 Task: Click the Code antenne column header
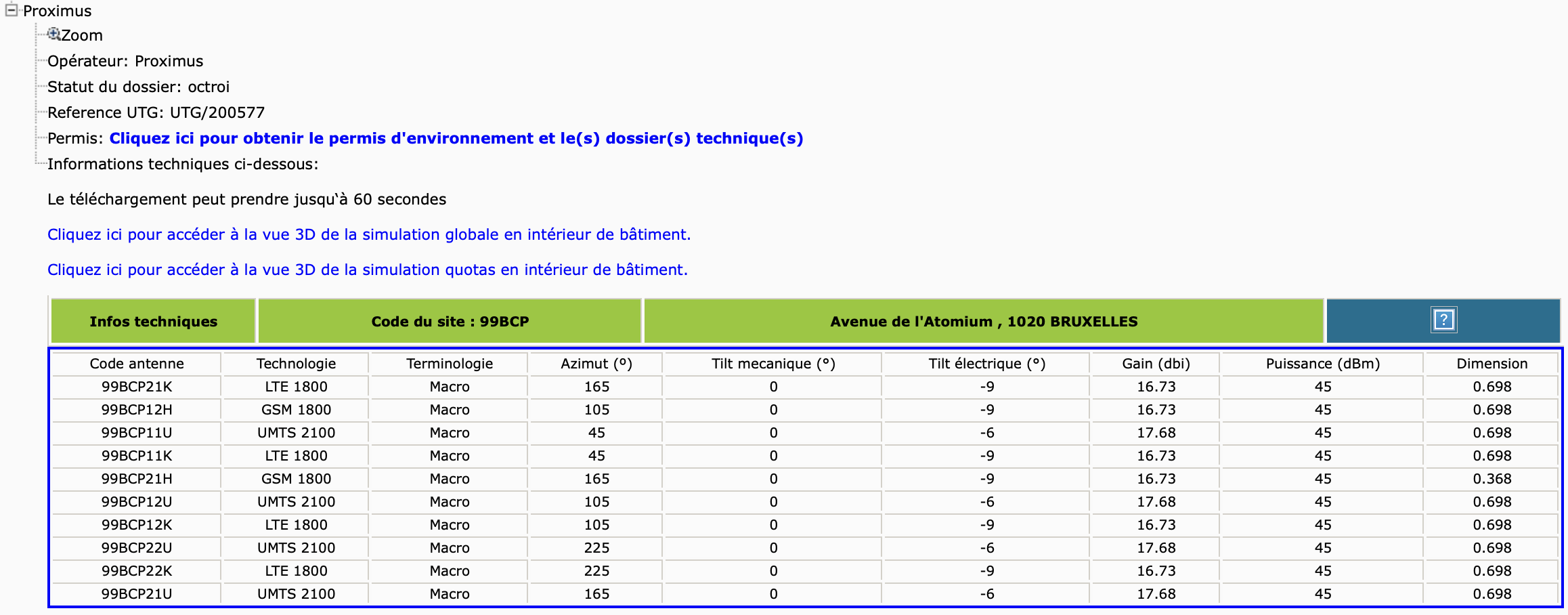[x=137, y=364]
